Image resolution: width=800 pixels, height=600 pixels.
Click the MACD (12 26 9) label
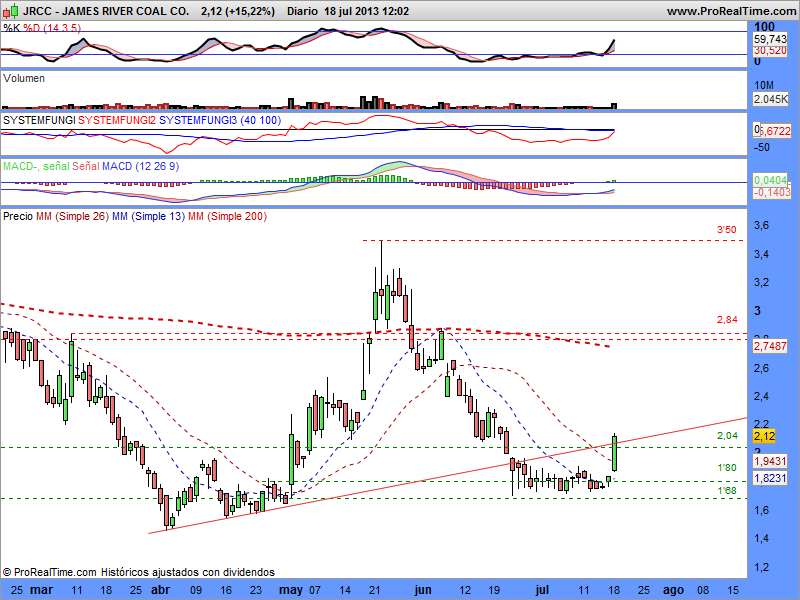[140, 166]
